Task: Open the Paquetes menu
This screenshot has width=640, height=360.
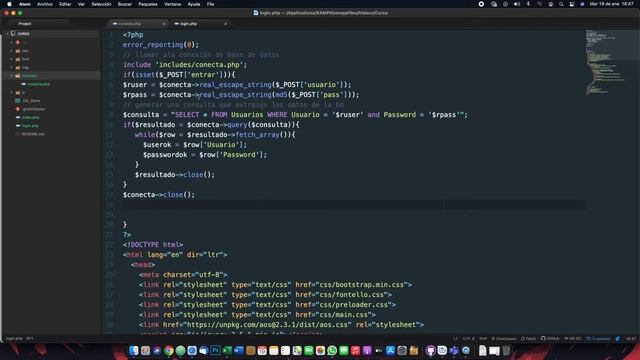Action: tap(148, 4)
